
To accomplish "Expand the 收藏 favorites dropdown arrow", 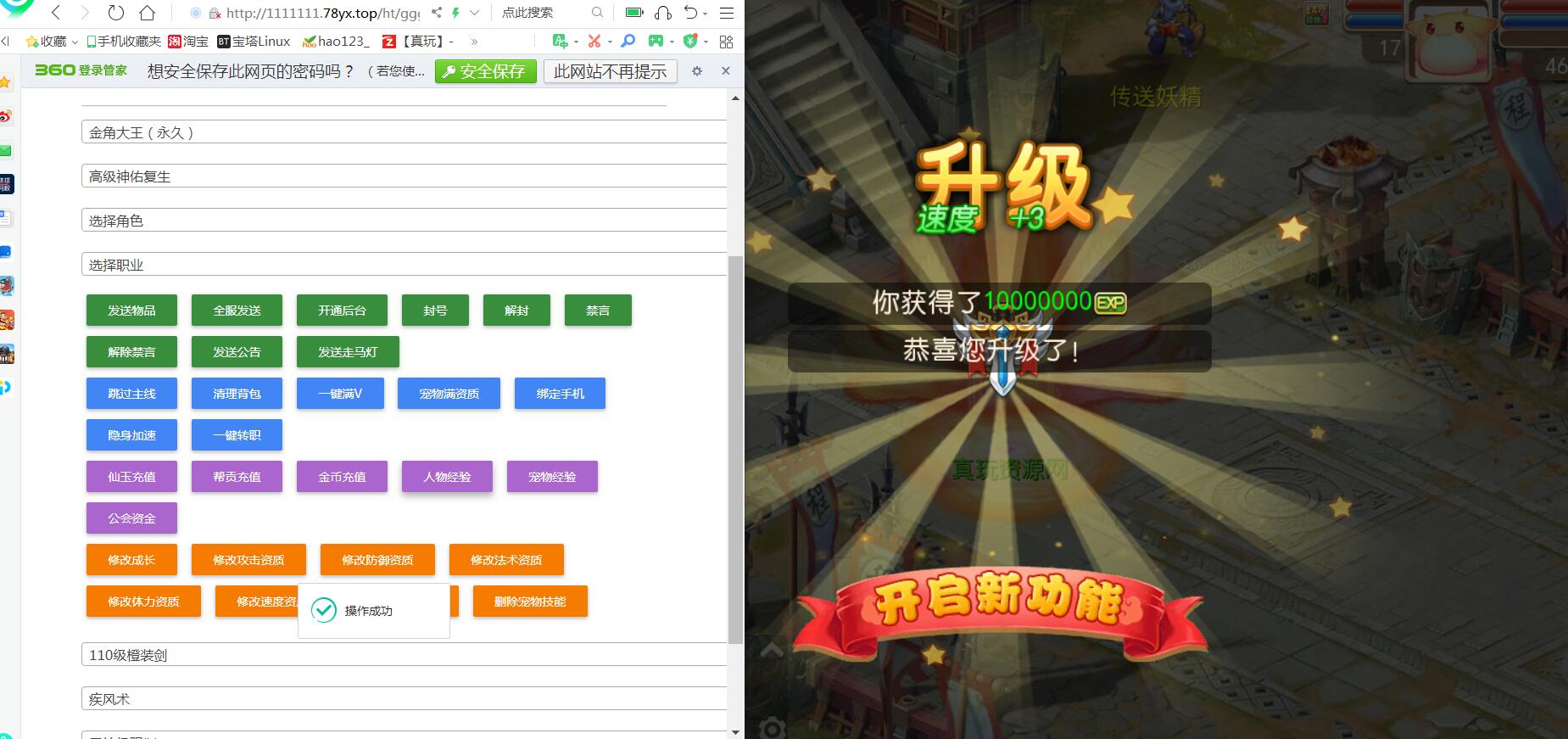I will click(75, 42).
